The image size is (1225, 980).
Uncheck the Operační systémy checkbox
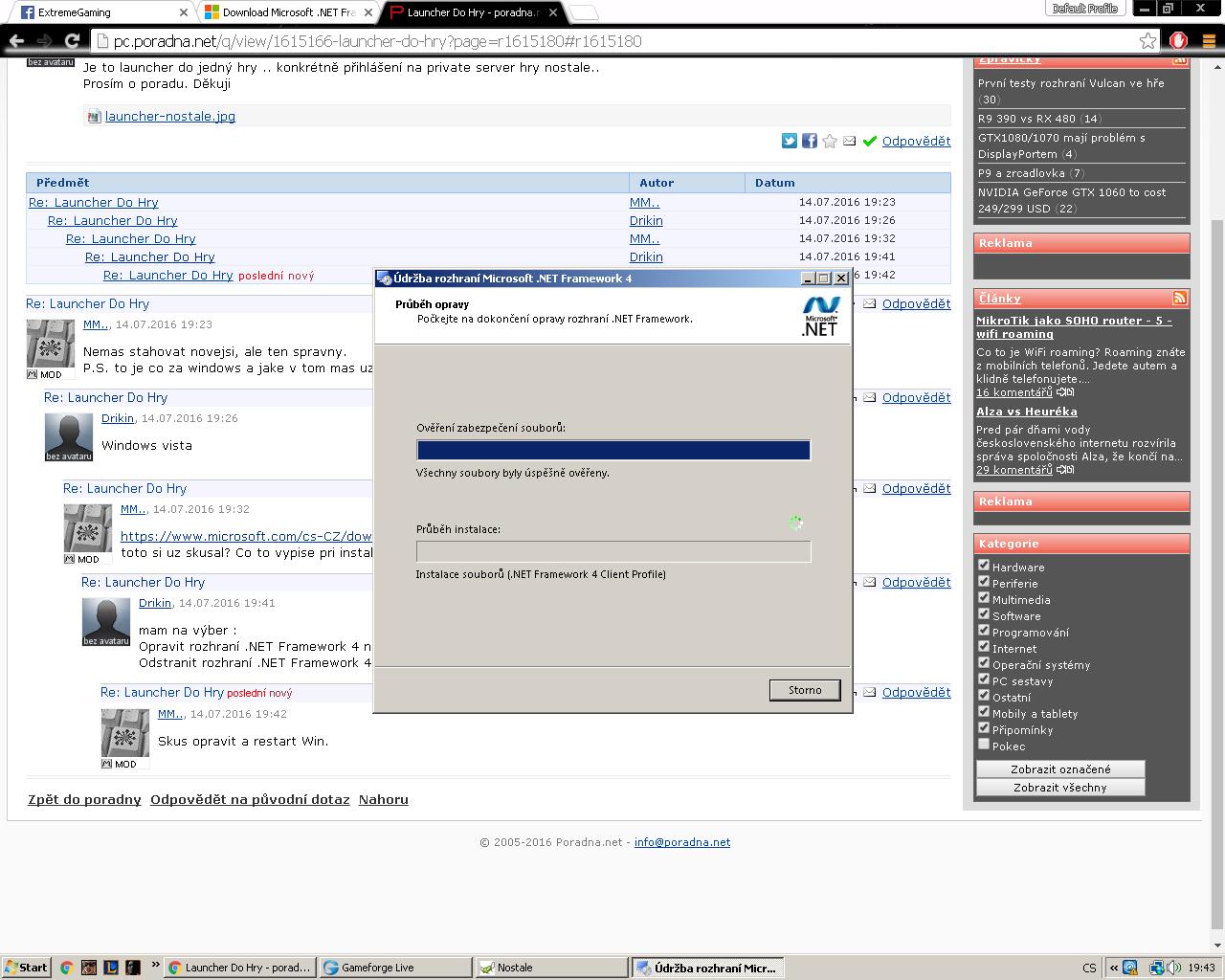[984, 663]
